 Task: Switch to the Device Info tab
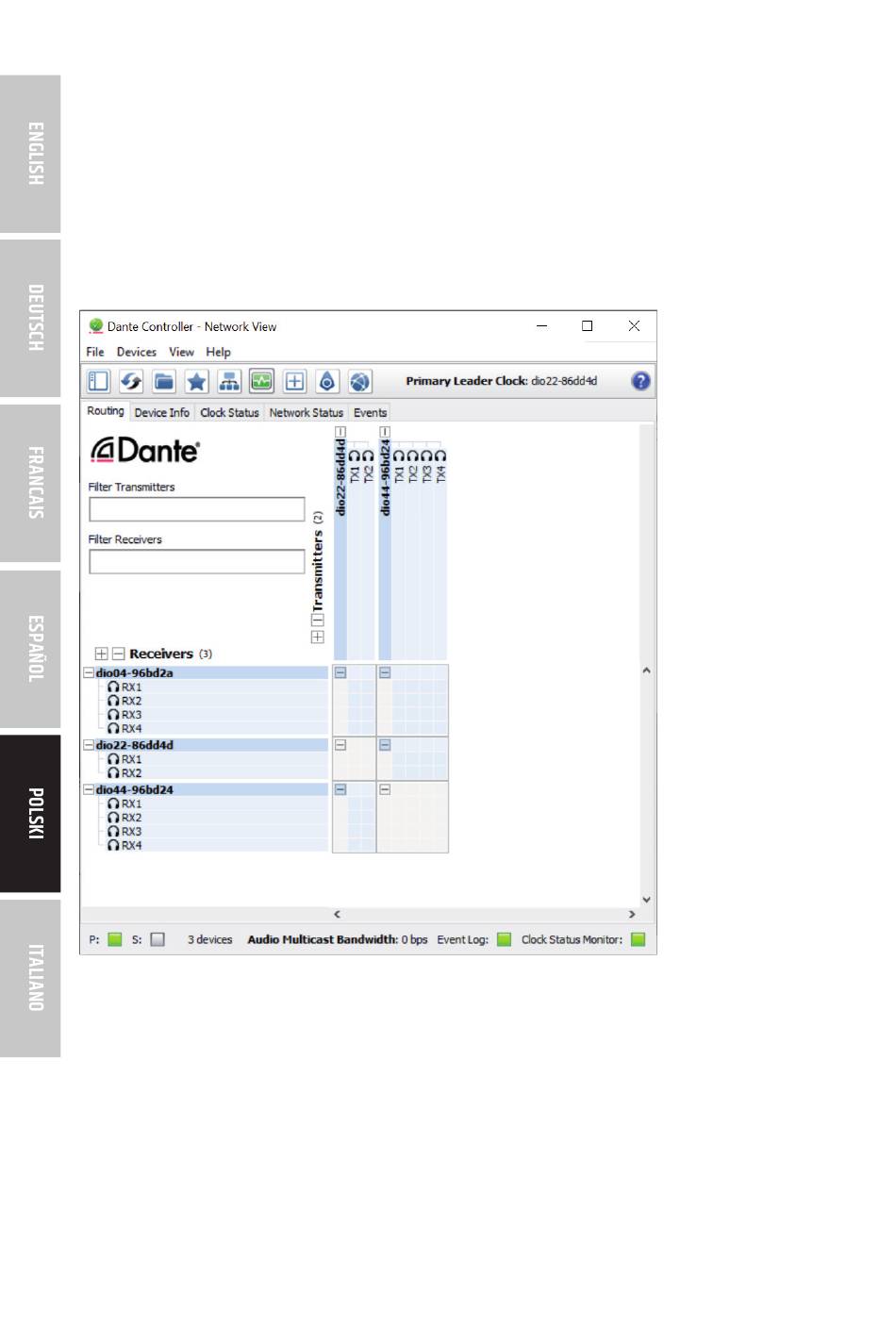[161, 412]
